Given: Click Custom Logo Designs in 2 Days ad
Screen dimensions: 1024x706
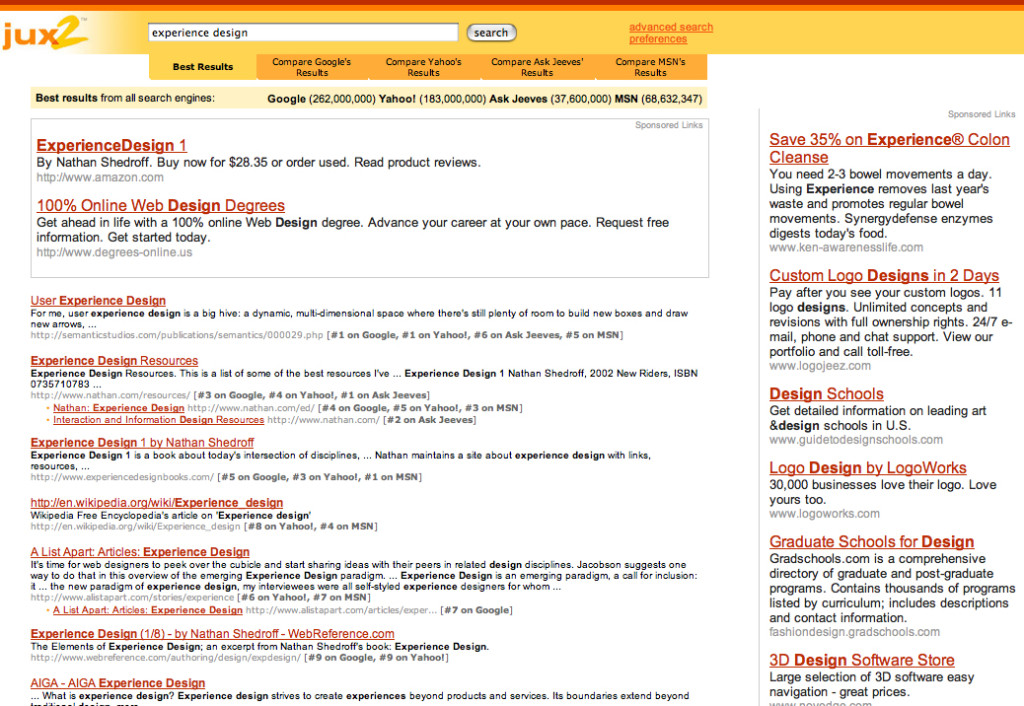Looking at the screenshot, I should 884,275.
